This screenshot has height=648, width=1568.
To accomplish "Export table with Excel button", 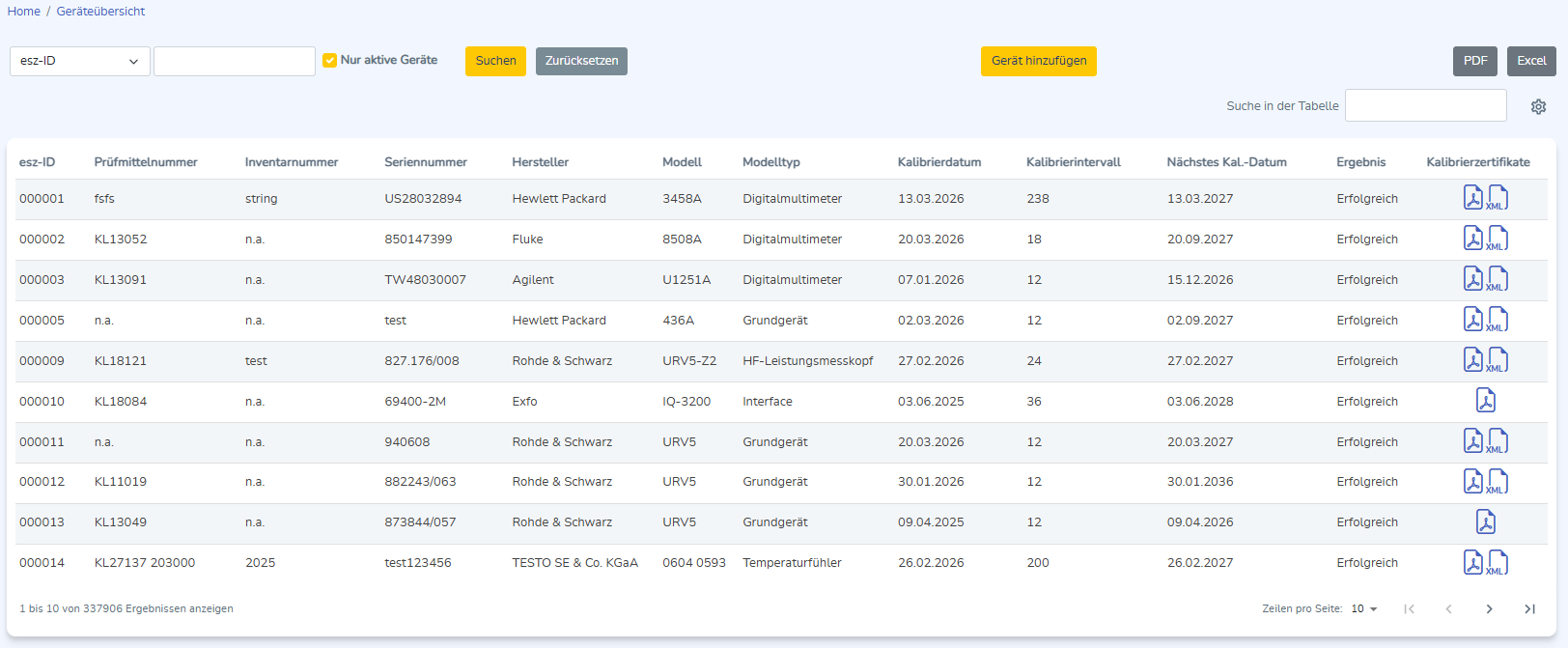I will (x=1530, y=61).
